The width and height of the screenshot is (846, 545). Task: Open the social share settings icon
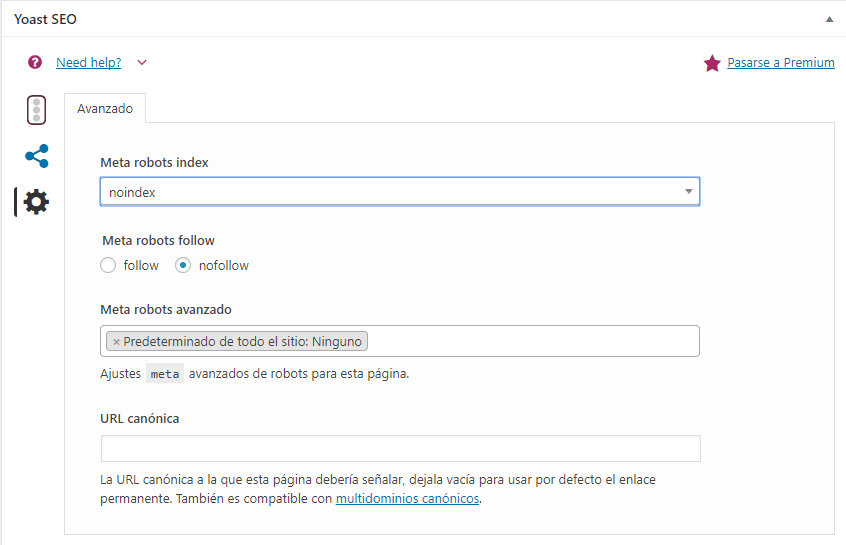(x=37, y=156)
